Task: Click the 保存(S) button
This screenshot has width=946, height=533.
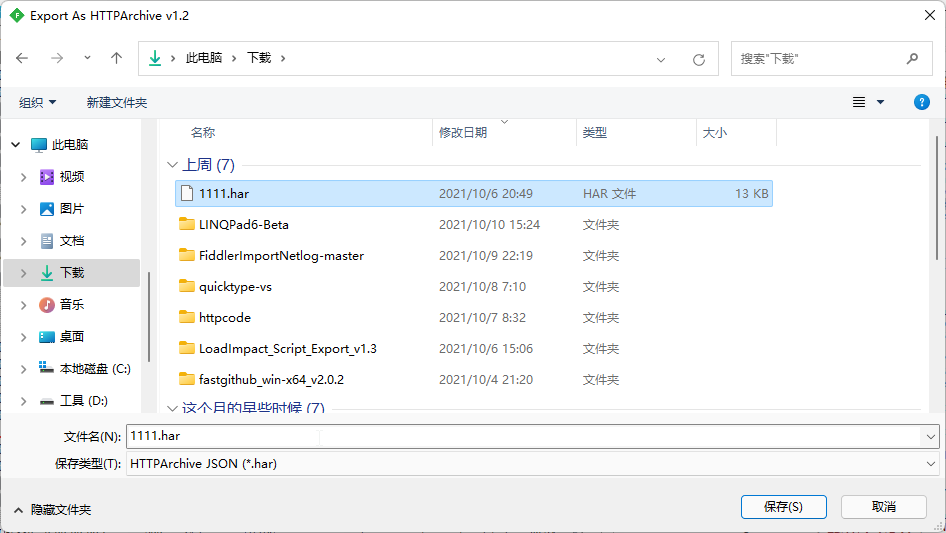Action: click(783, 507)
